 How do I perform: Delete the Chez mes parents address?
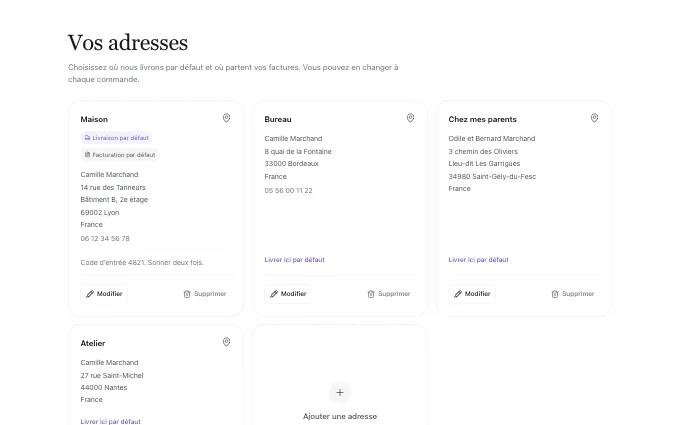click(572, 294)
